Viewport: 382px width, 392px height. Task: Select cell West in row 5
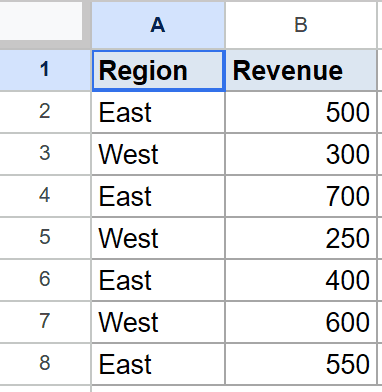pyautogui.click(x=158, y=238)
